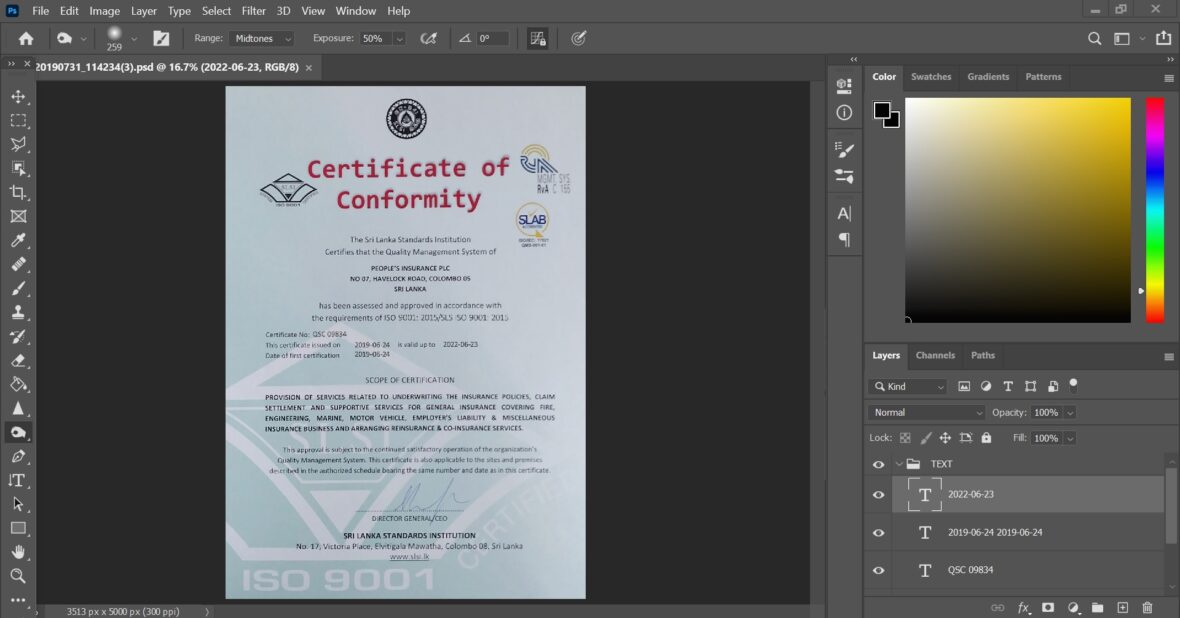Open the Paragraph panel
Screen dimensions: 1180x618
pyautogui.click(x=843, y=240)
